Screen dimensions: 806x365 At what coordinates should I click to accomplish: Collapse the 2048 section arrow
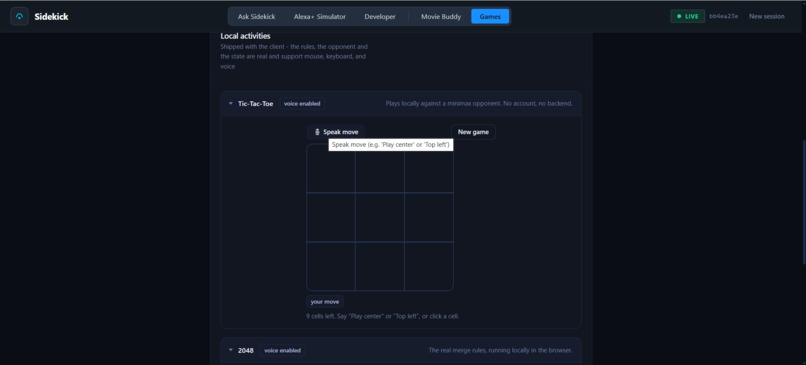click(x=231, y=350)
